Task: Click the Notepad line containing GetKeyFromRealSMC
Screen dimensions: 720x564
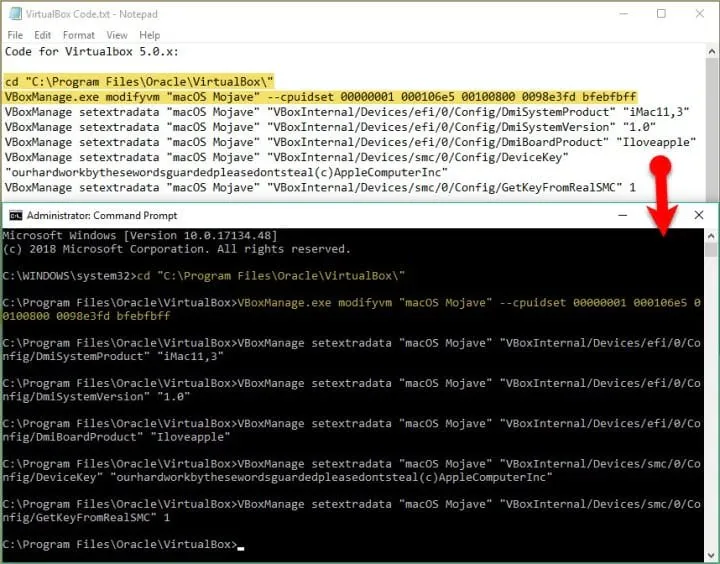Action: (x=320, y=188)
